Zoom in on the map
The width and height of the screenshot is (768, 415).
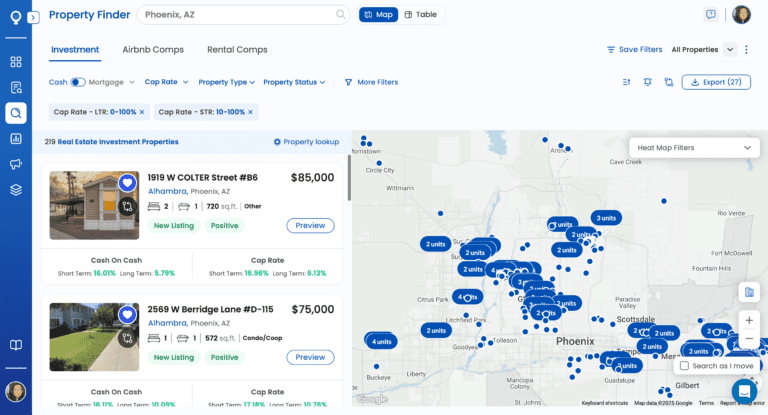click(749, 320)
